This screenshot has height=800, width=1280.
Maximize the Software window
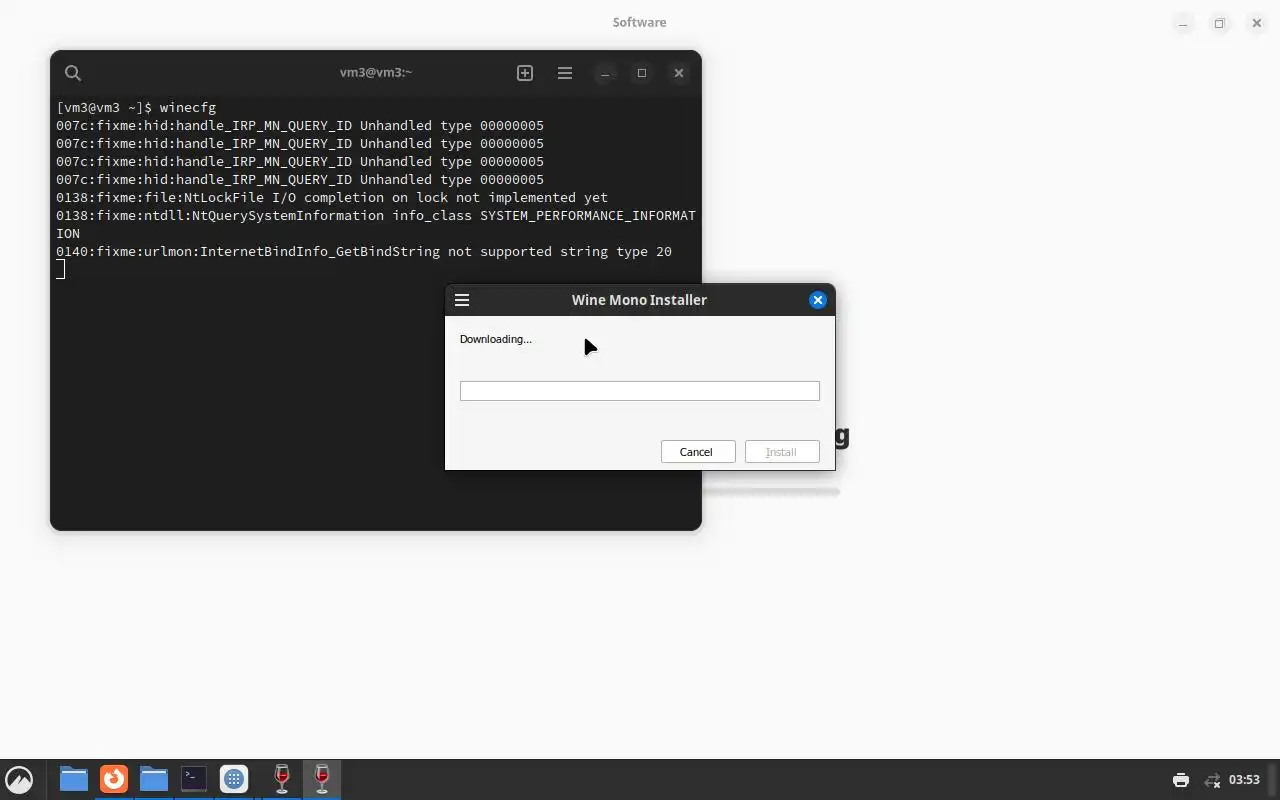(1219, 23)
